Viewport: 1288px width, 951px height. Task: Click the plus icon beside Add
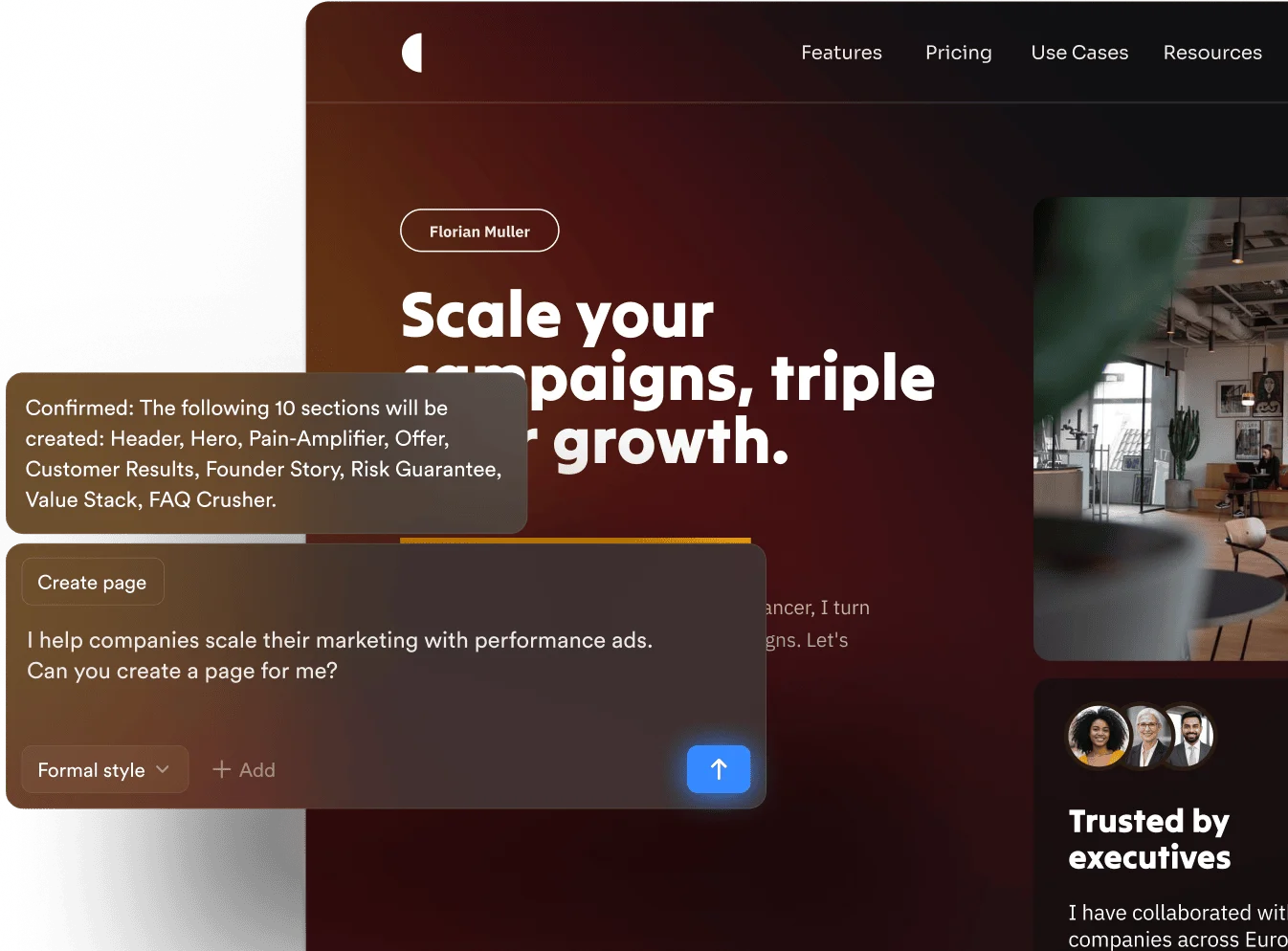click(x=222, y=769)
